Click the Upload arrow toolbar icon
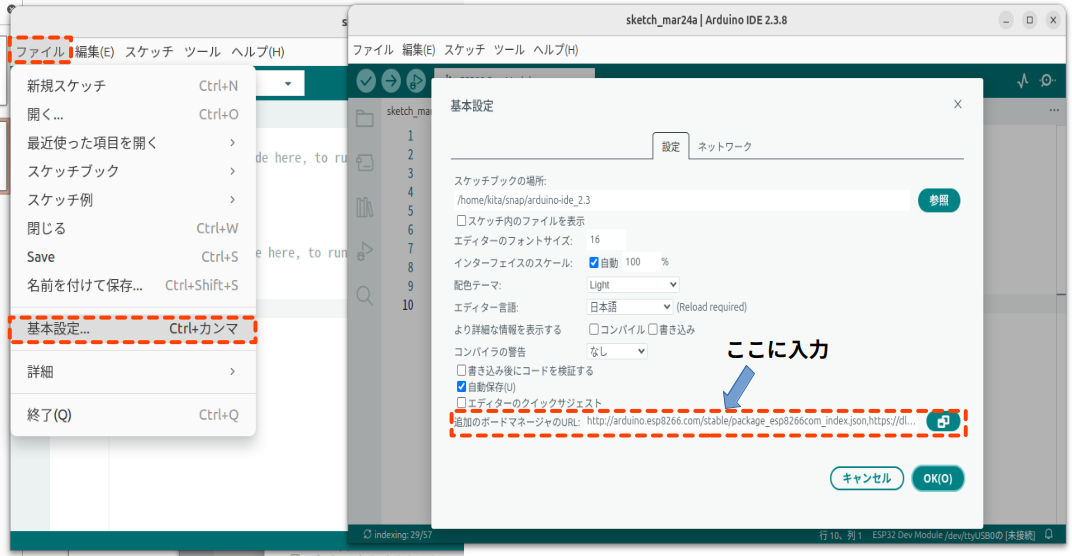The height and width of the screenshot is (556, 1072). pos(391,81)
